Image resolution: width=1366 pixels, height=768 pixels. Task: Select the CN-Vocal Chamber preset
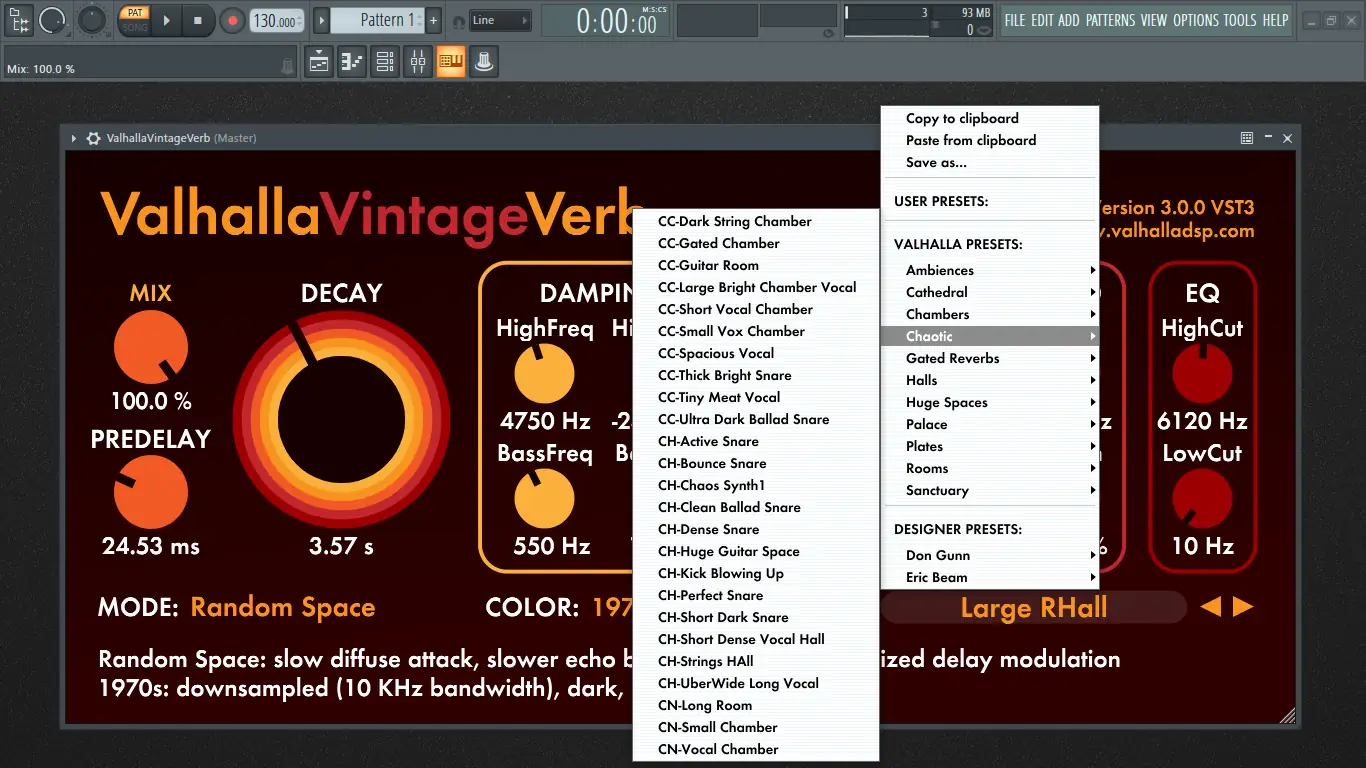point(756,749)
